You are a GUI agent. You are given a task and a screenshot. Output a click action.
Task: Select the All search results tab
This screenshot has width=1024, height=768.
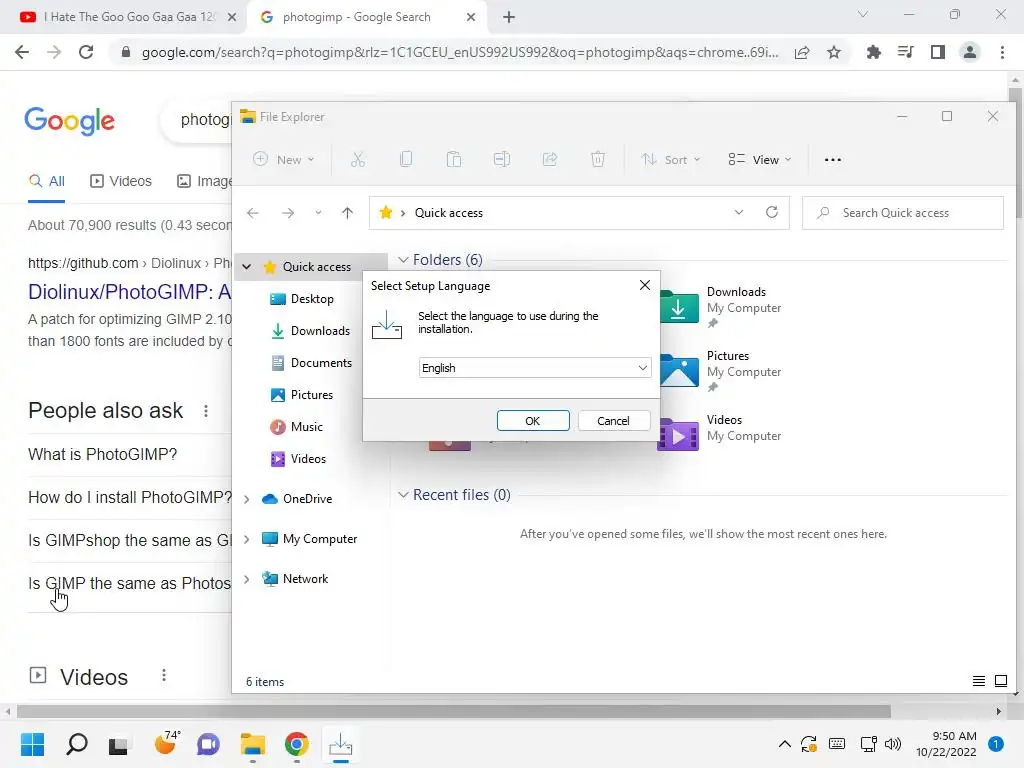click(46, 182)
